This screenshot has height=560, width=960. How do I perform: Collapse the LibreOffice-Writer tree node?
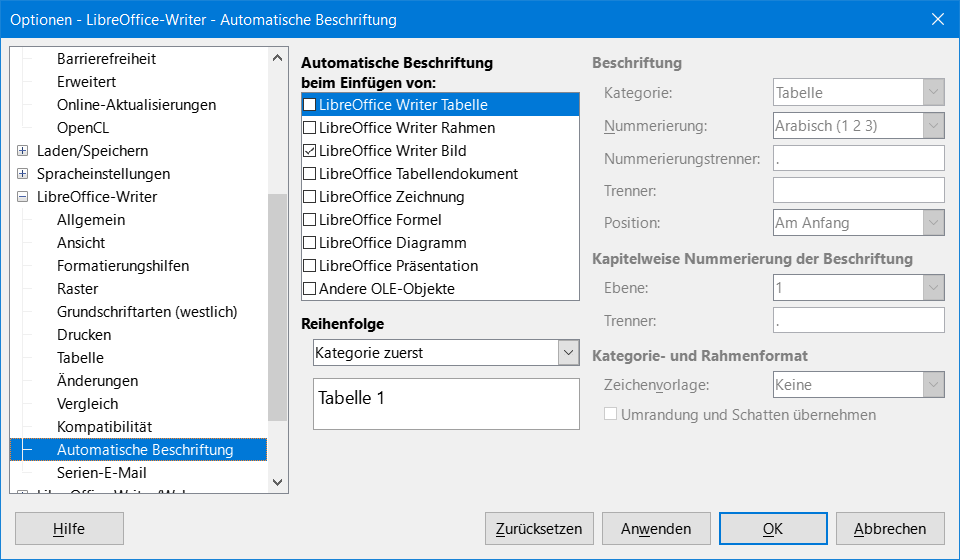coord(22,197)
